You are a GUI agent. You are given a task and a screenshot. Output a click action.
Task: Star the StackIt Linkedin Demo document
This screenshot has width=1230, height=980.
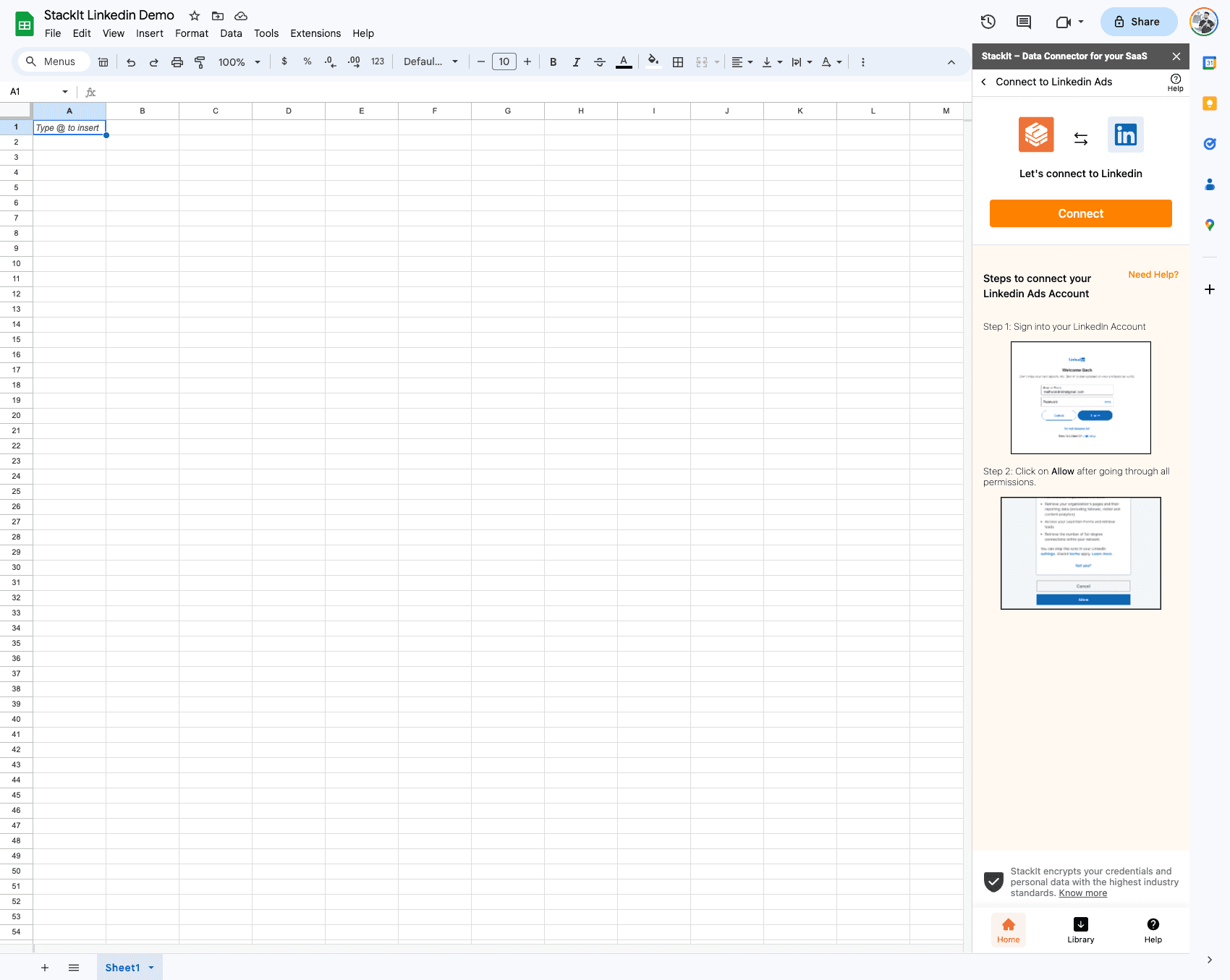(x=195, y=16)
